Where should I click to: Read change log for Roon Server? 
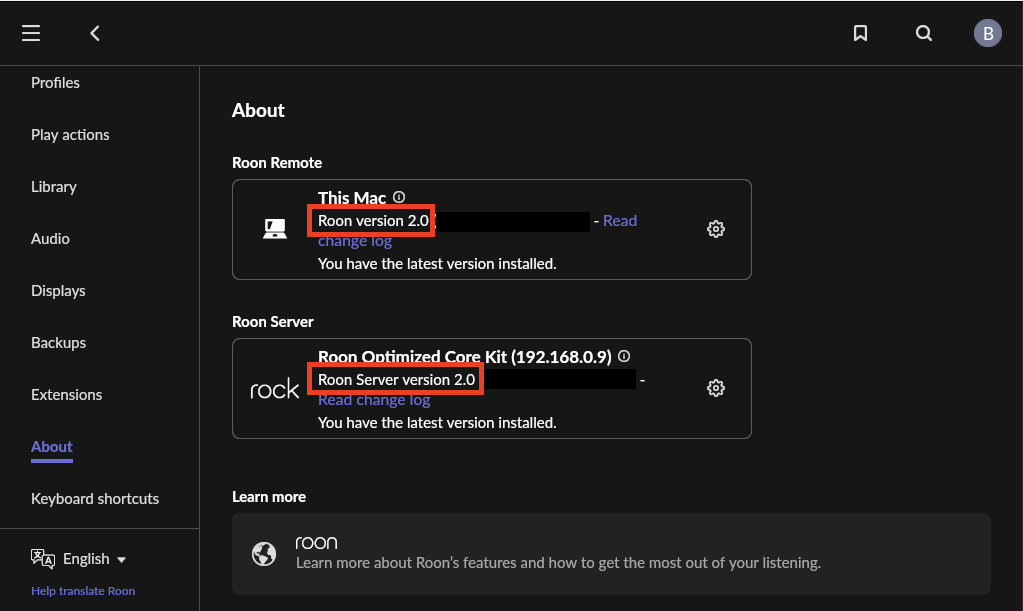(374, 400)
